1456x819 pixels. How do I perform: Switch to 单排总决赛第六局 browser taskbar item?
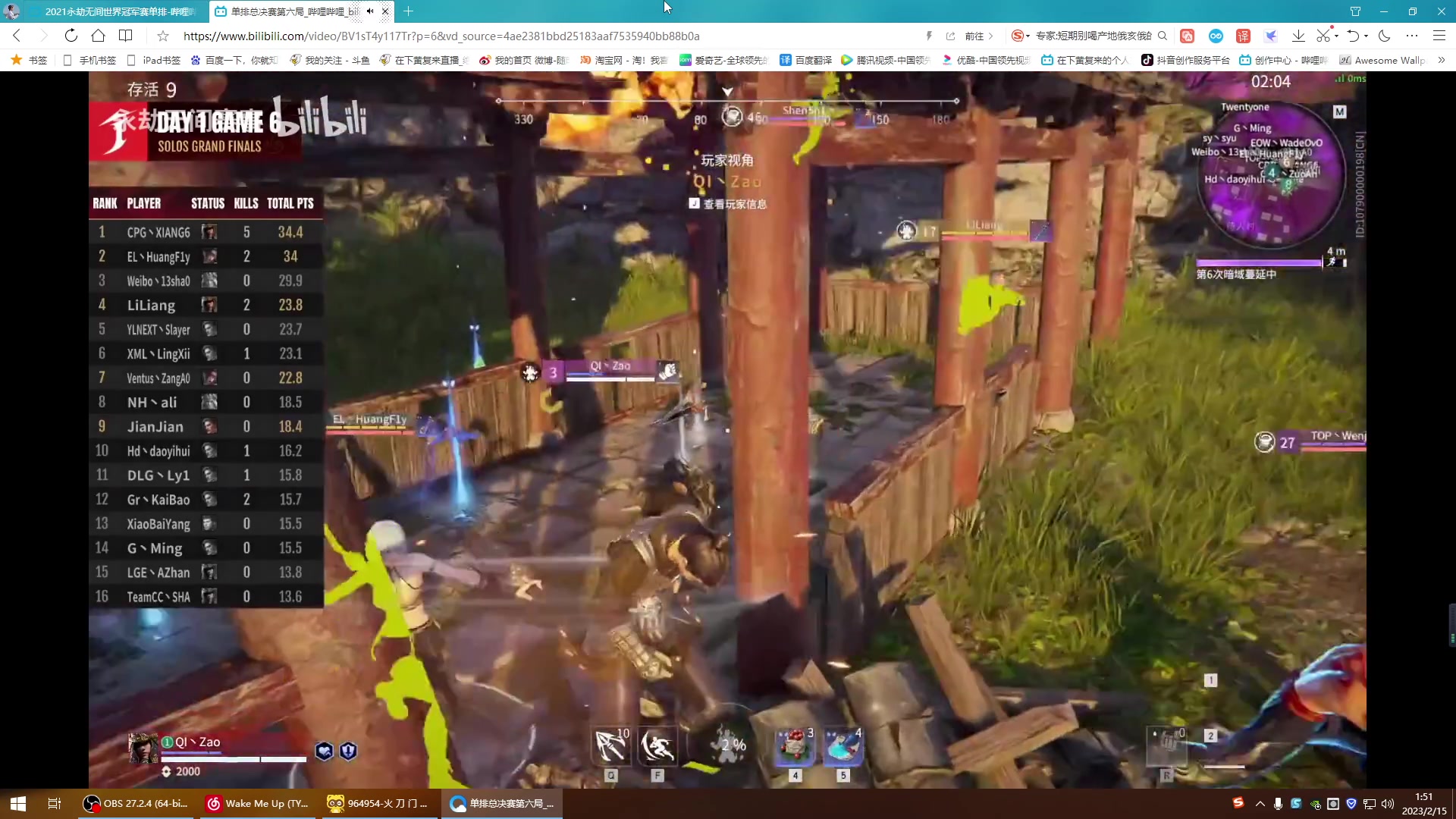[502, 804]
